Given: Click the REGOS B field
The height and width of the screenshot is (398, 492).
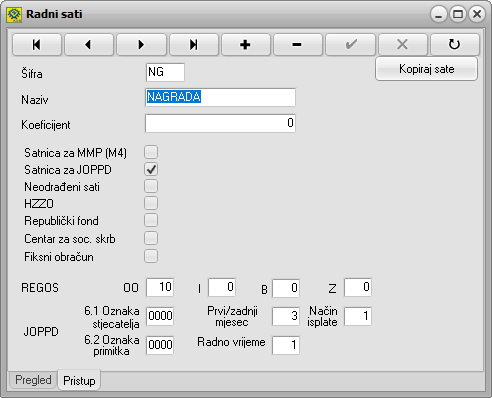Looking at the screenshot, I should tap(286, 288).
